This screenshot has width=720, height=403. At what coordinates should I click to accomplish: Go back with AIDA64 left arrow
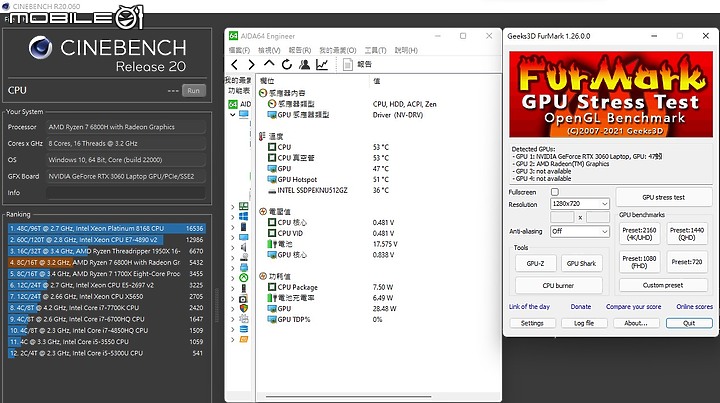(235, 65)
